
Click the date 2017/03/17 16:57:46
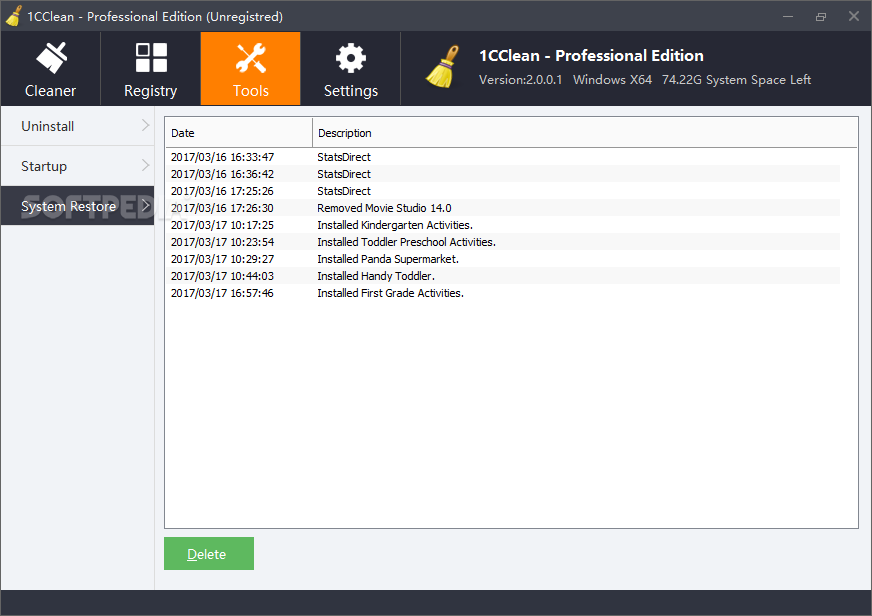(222, 293)
